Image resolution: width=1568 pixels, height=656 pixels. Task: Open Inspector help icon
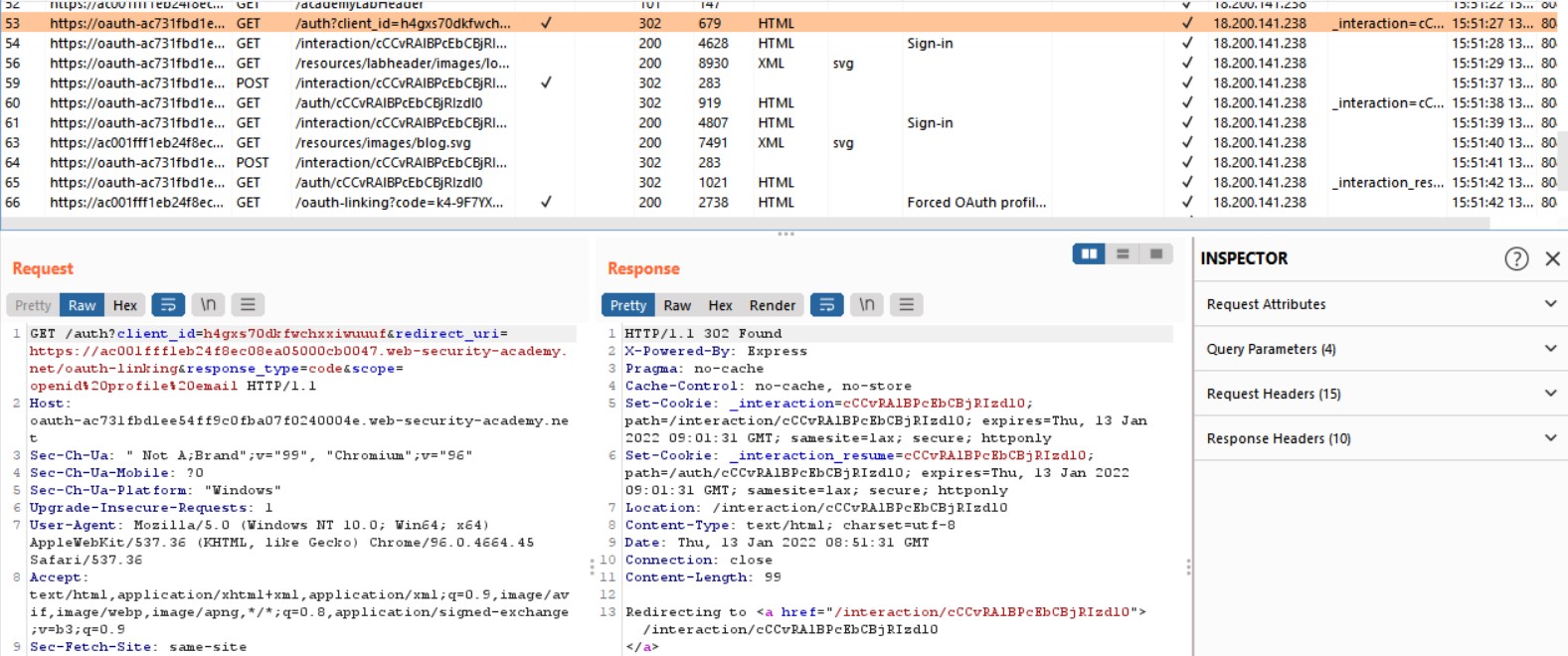click(1515, 258)
